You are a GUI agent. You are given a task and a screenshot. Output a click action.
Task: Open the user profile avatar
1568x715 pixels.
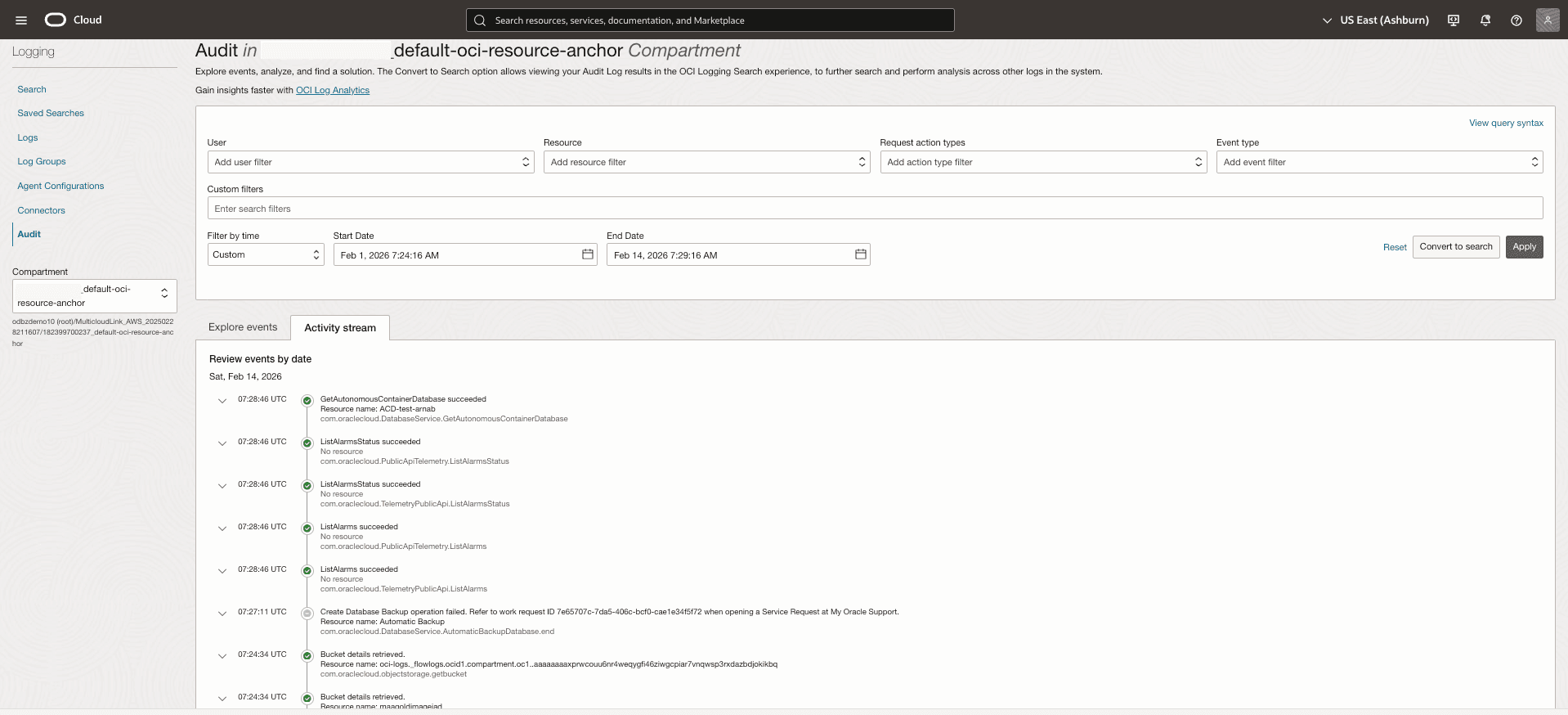tap(1548, 20)
